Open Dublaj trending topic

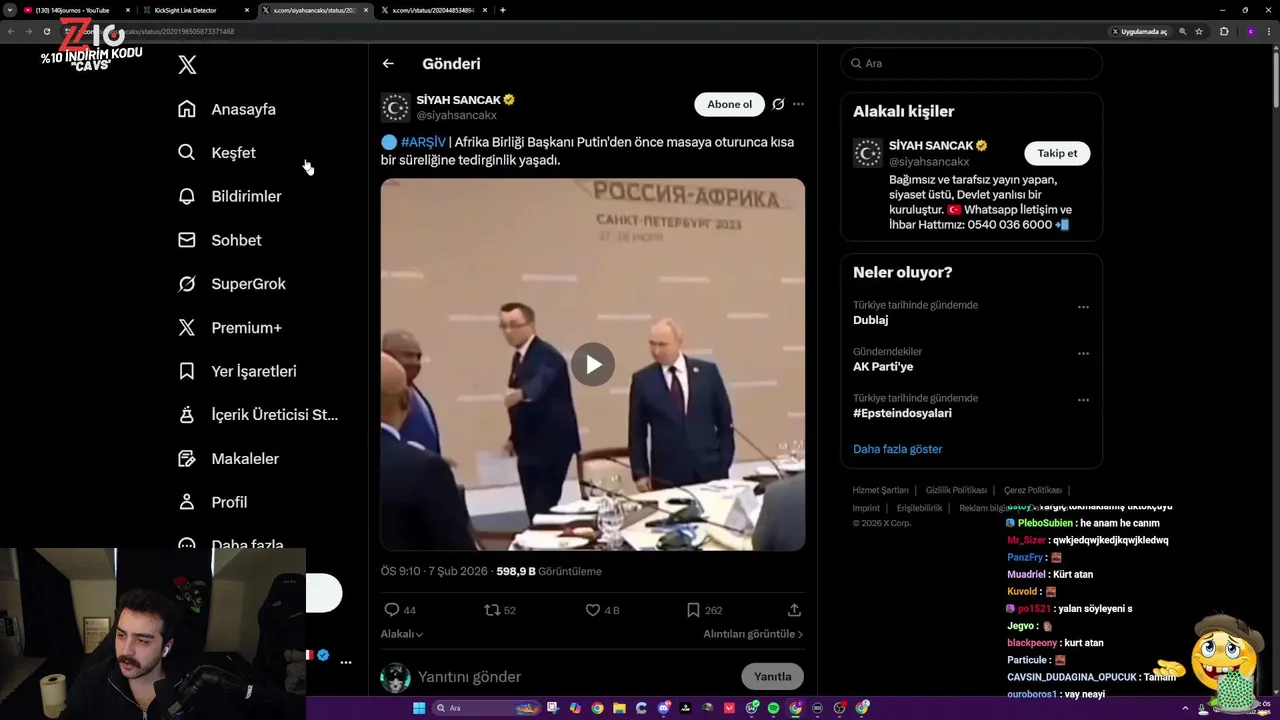[x=870, y=320]
